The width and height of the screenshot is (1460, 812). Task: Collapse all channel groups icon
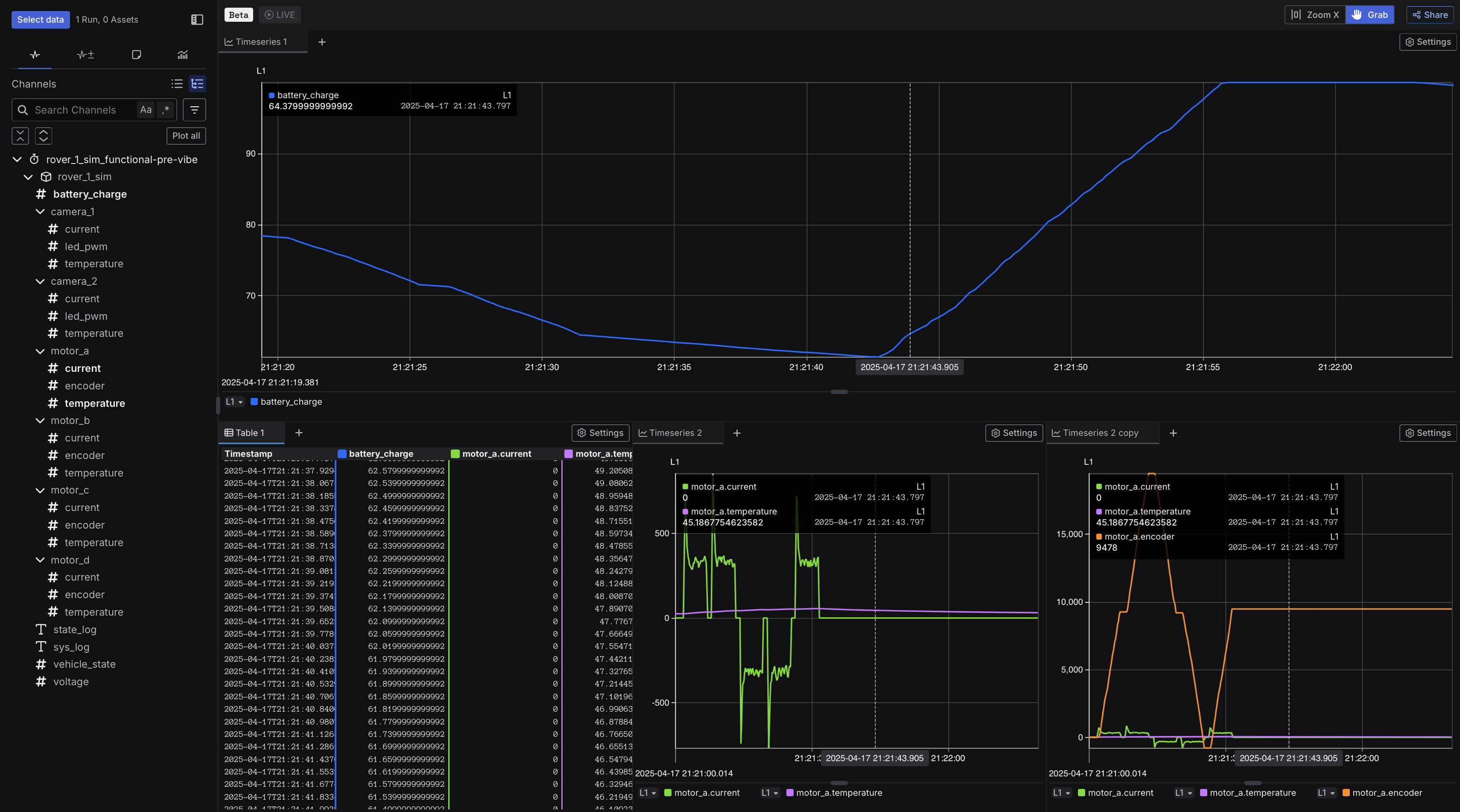[20, 136]
